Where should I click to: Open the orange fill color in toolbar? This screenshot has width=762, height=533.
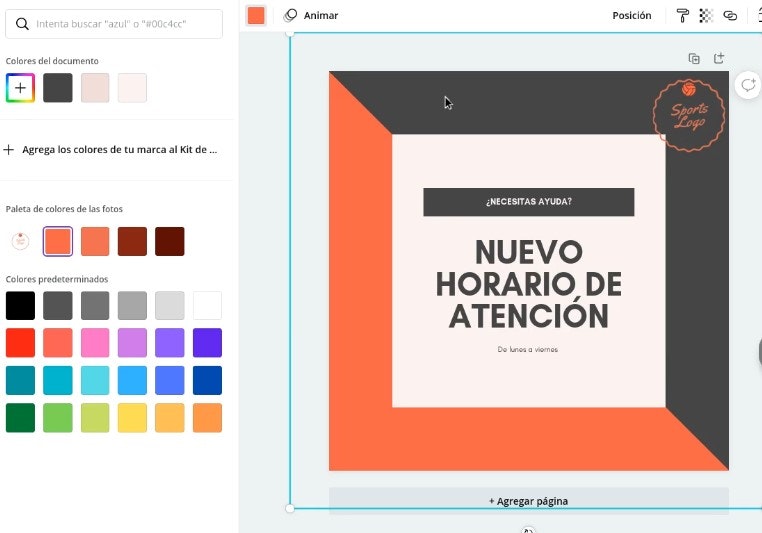tap(256, 16)
